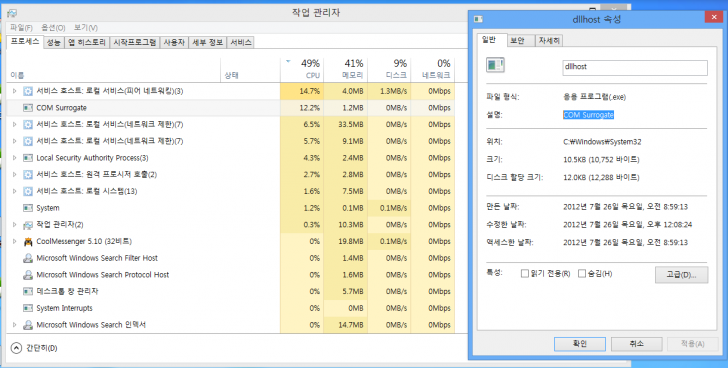The image size is (728, 368).
Task: Open the 옵션(O) menu
Action: (x=53, y=28)
